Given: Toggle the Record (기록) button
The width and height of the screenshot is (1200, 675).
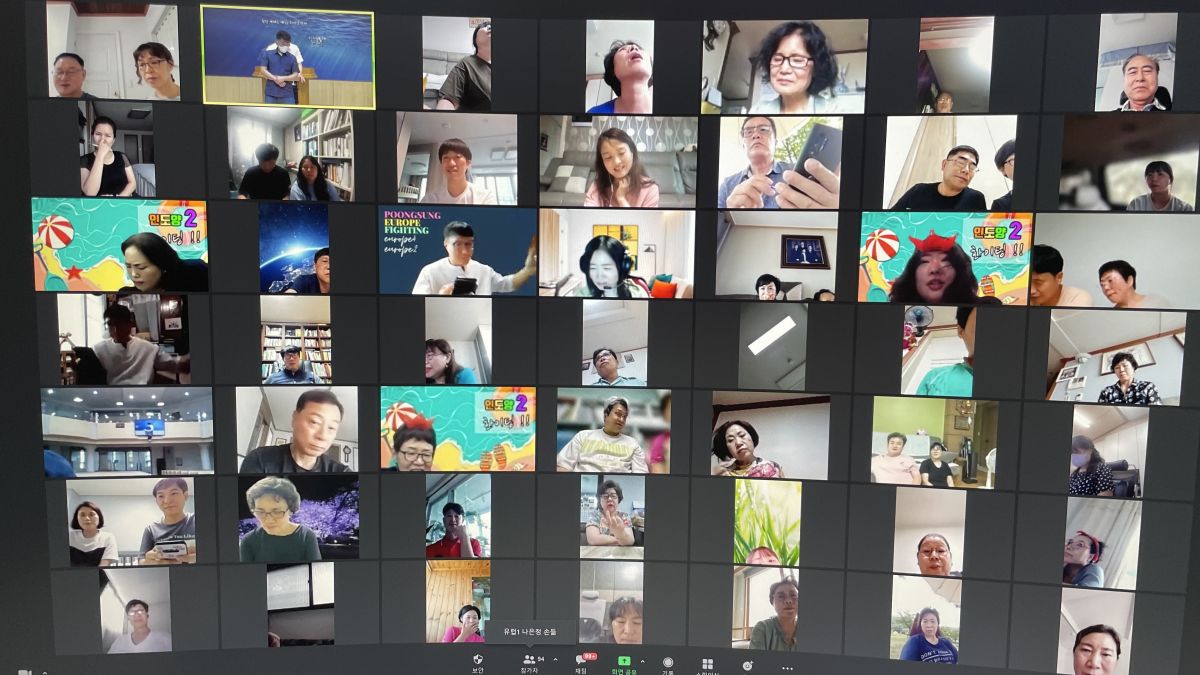Looking at the screenshot, I should coord(667,663).
